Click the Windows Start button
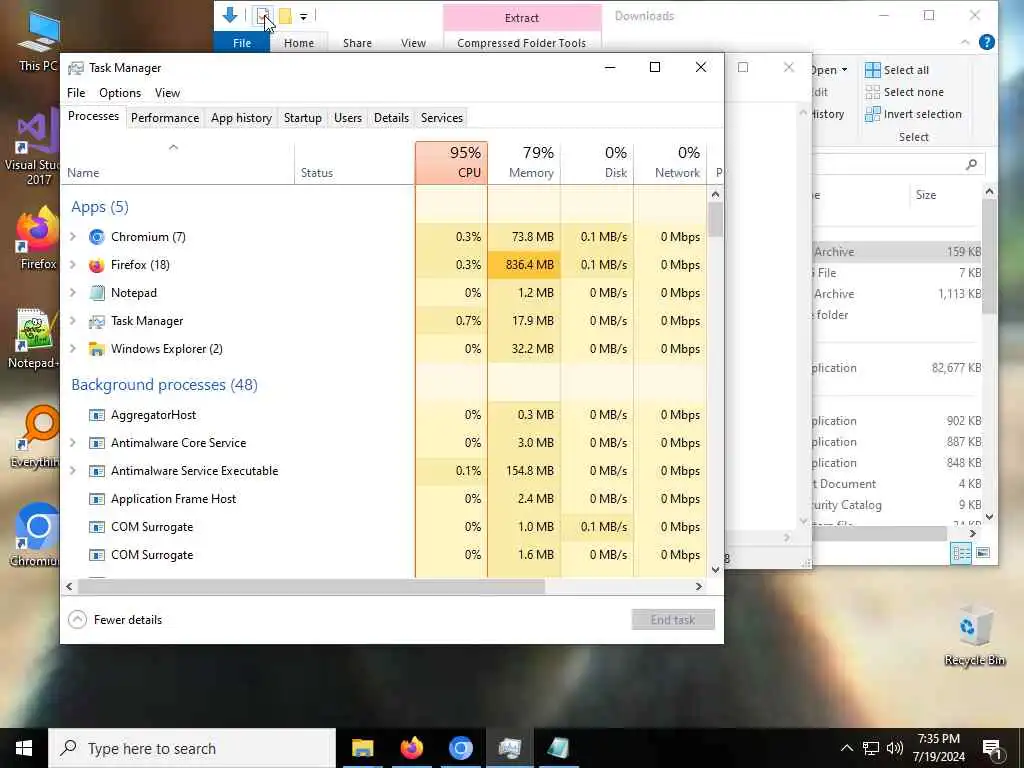This screenshot has width=1024, height=768. [x=24, y=748]
